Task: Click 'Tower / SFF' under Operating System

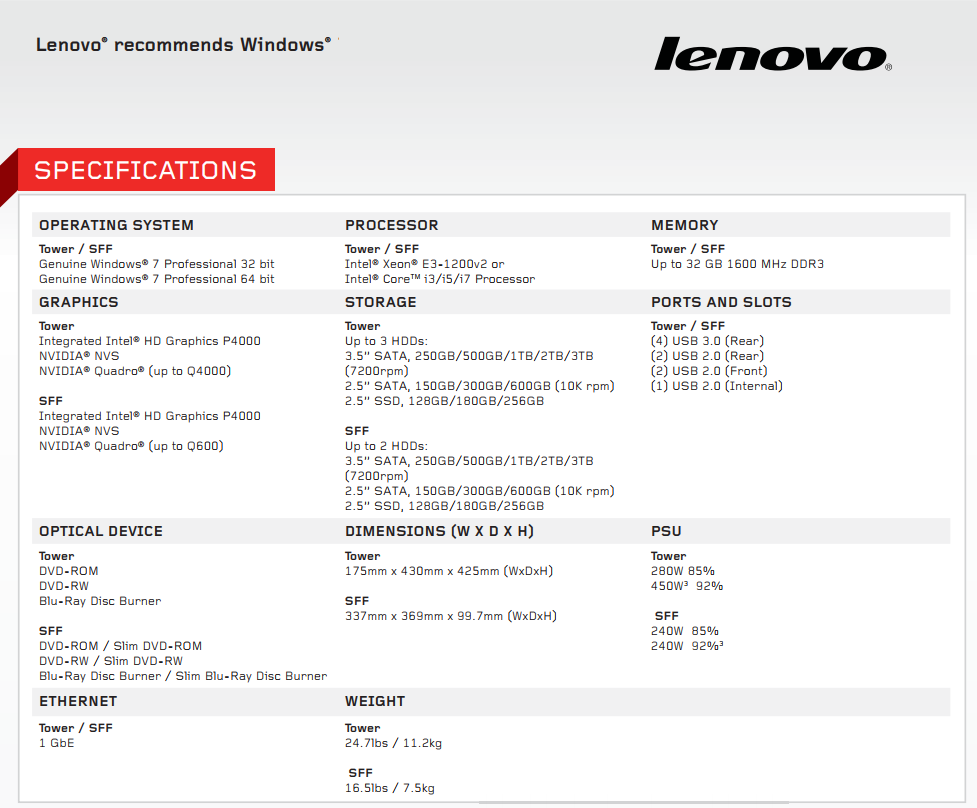Action: (x=75, y=249)
